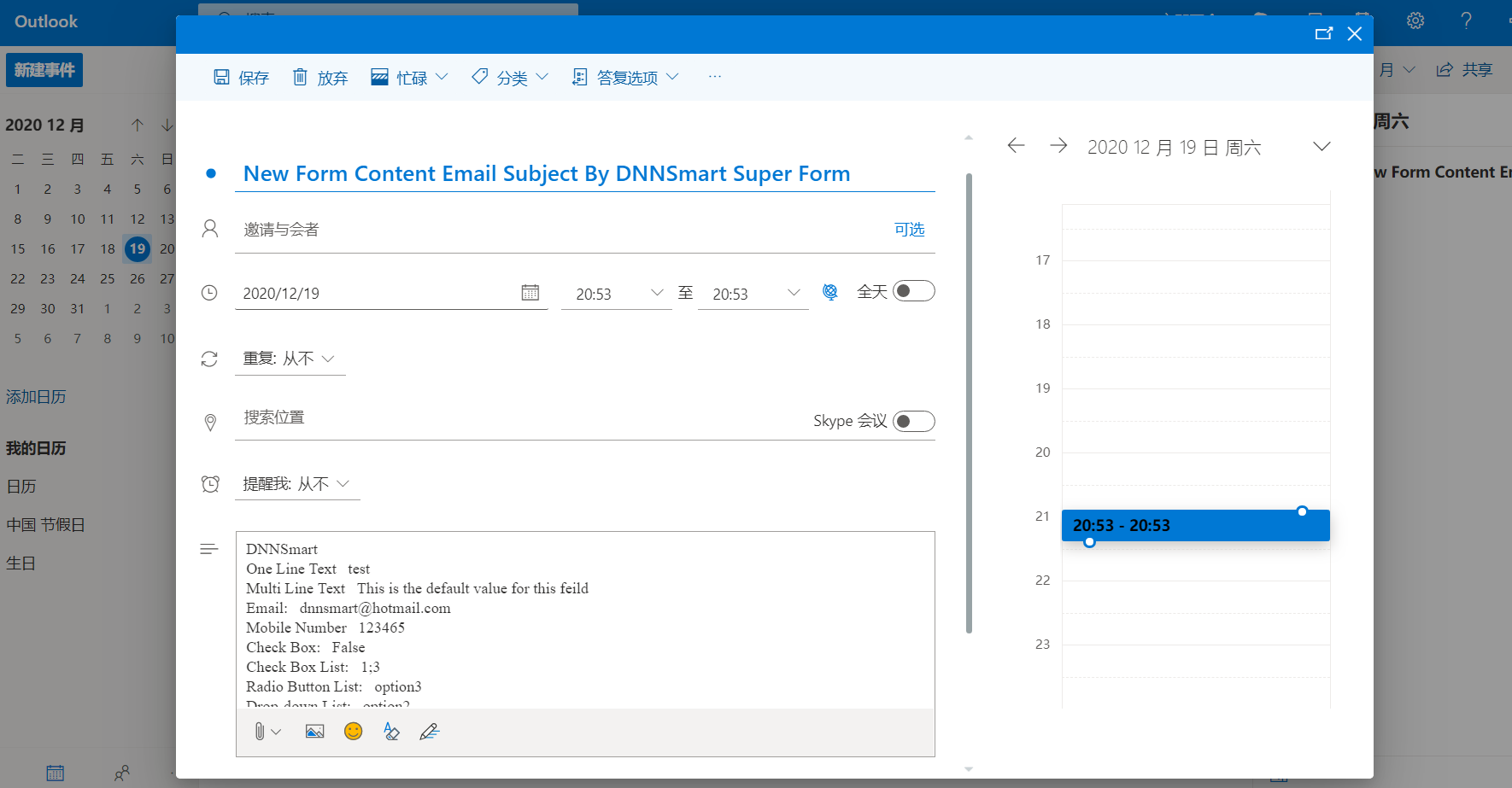The image size is (1512, 788).
Task: Open the help question mark icon
Action: (x=1467, y=20)
